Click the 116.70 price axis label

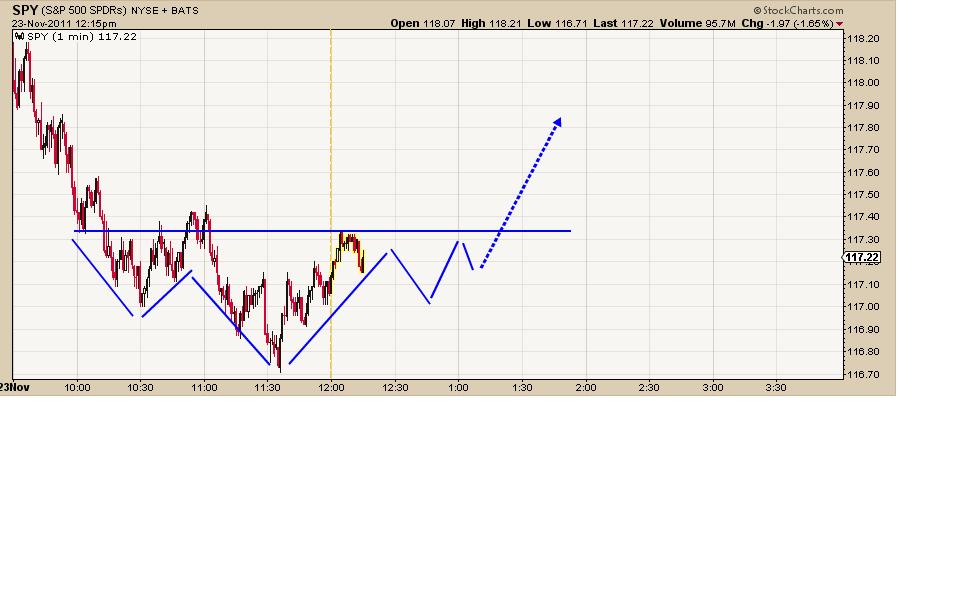coord(863,374)
